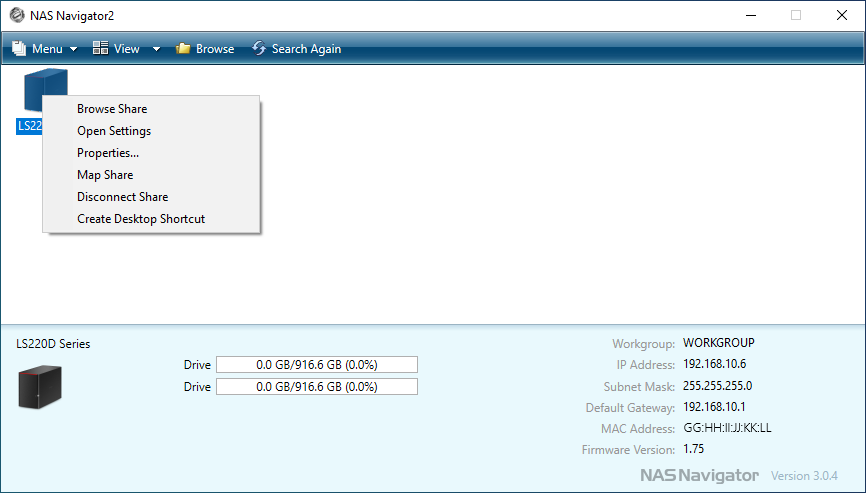The image size is (866, 493).
Task: Expand the Menu dropdown arrow
Action: tap(74, 49)
